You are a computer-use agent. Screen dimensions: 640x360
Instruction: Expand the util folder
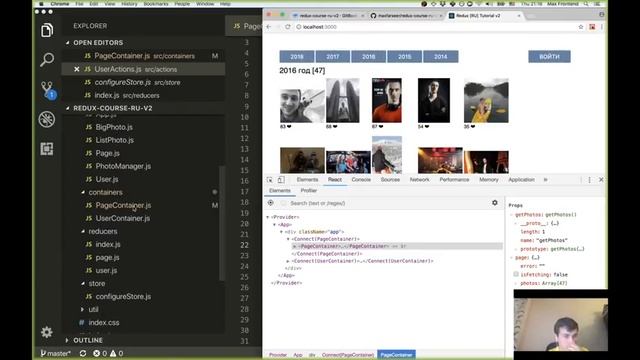click(x=82, y=310)
